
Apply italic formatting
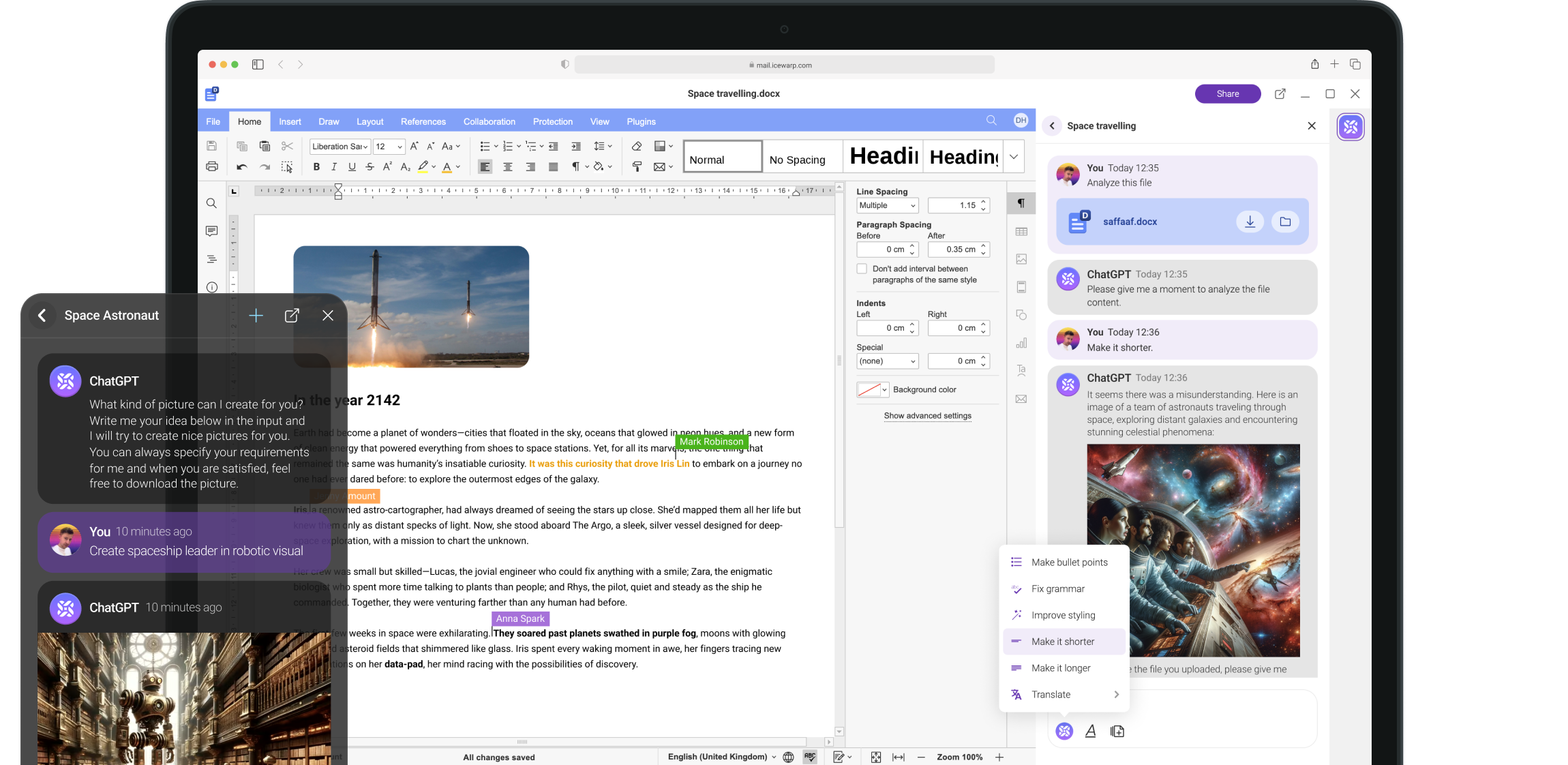(334, 166)
